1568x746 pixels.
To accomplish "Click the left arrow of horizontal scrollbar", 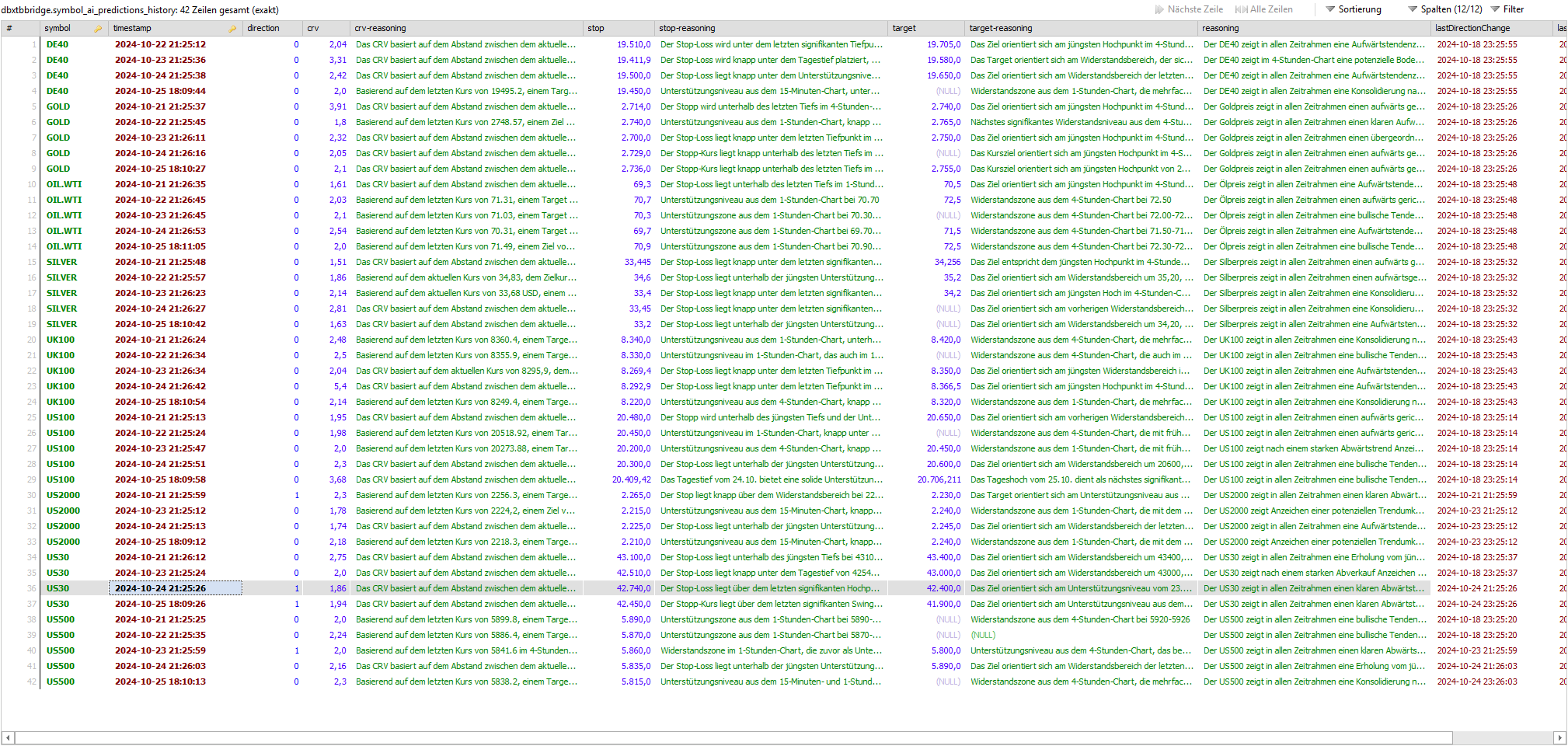I will pyautogui.click(x=8, y=737).
